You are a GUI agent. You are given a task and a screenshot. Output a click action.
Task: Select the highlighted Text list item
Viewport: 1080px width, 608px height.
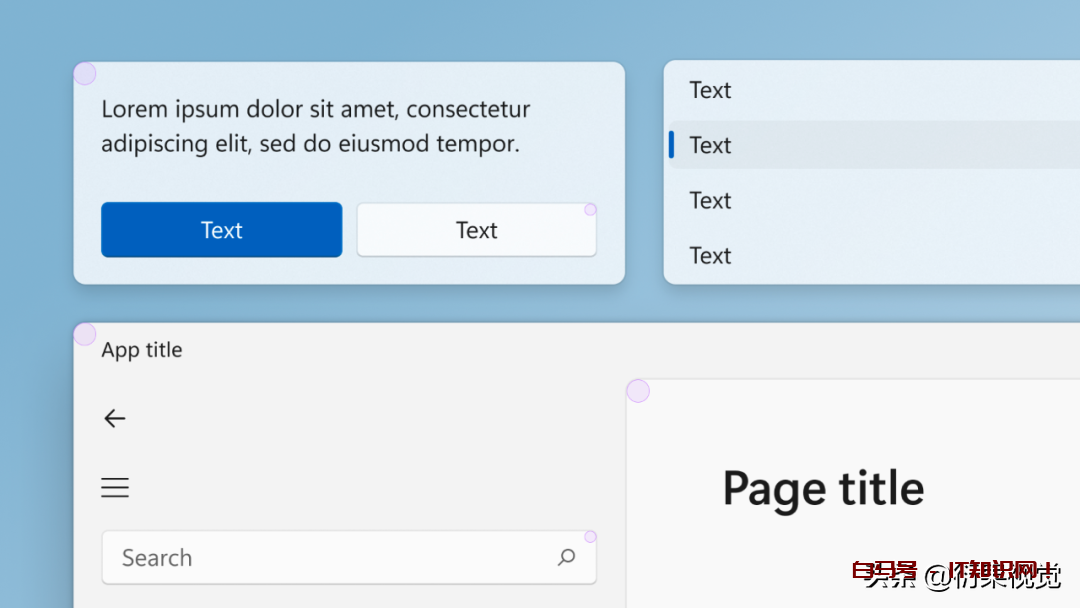tap(710, 145)
